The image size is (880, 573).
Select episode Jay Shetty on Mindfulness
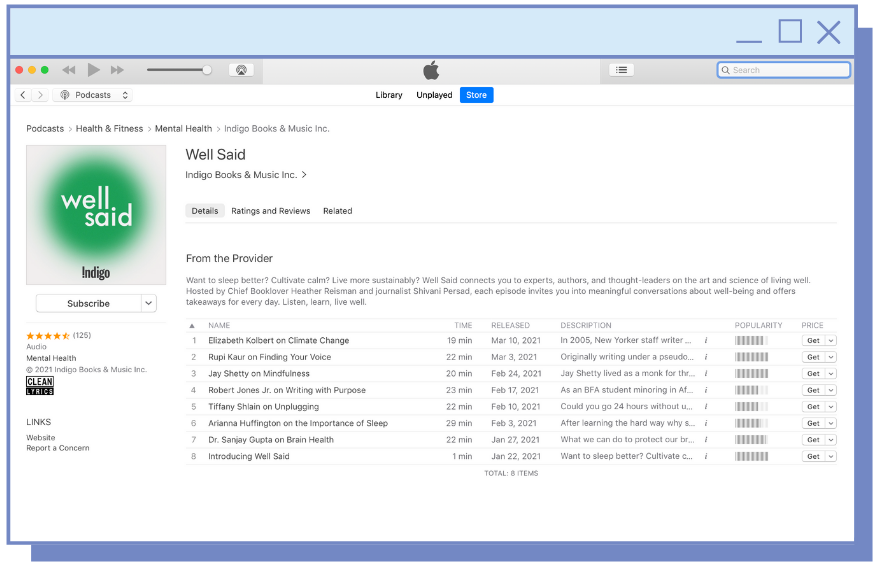point(259,374)
